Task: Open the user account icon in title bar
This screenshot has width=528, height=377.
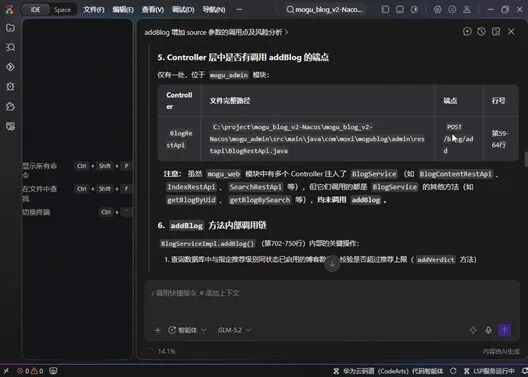Action: pyautogui.click(x=467, y=9)
